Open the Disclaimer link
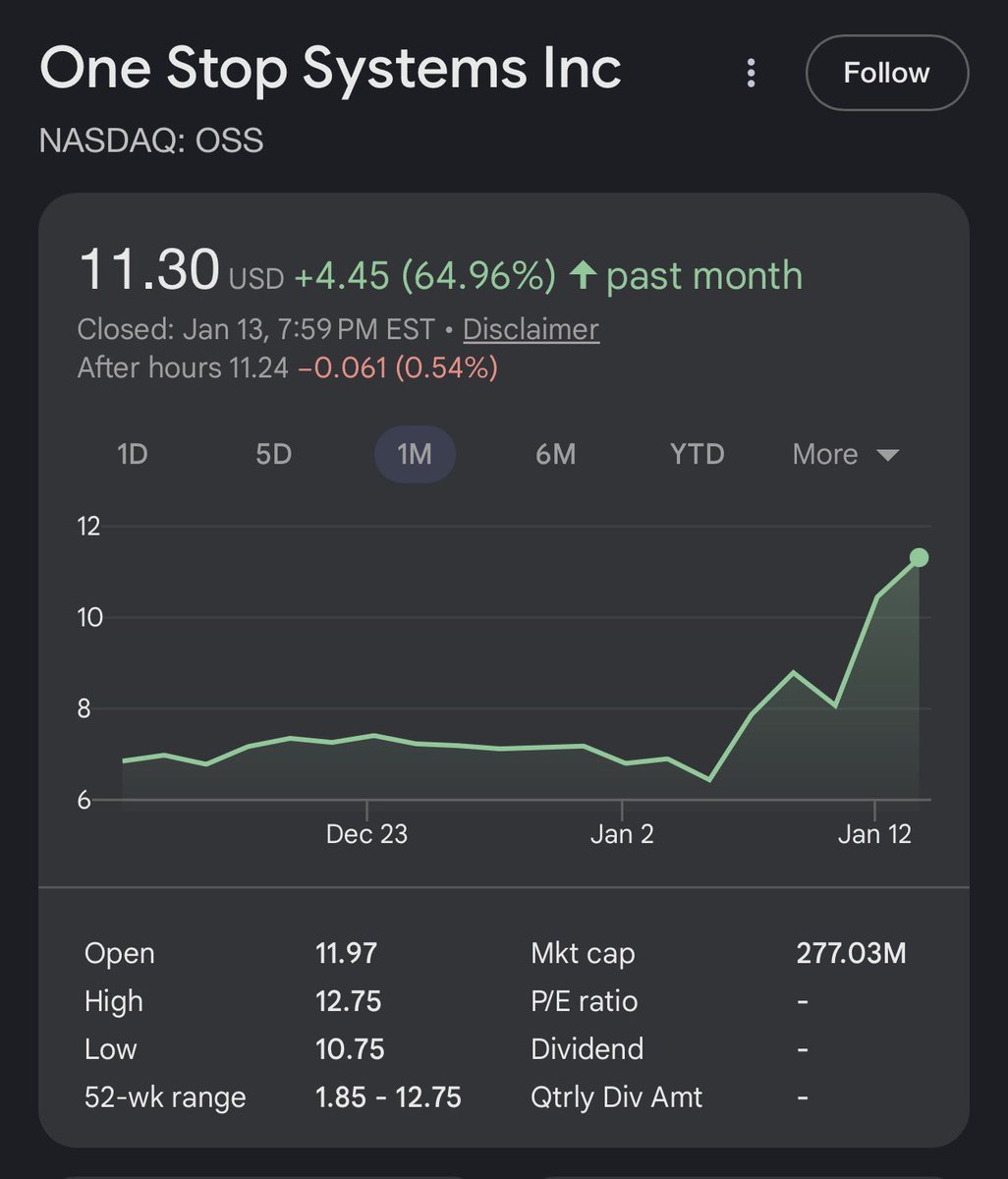Viewport: 1008px width, 1179px height. pos(531,329)
